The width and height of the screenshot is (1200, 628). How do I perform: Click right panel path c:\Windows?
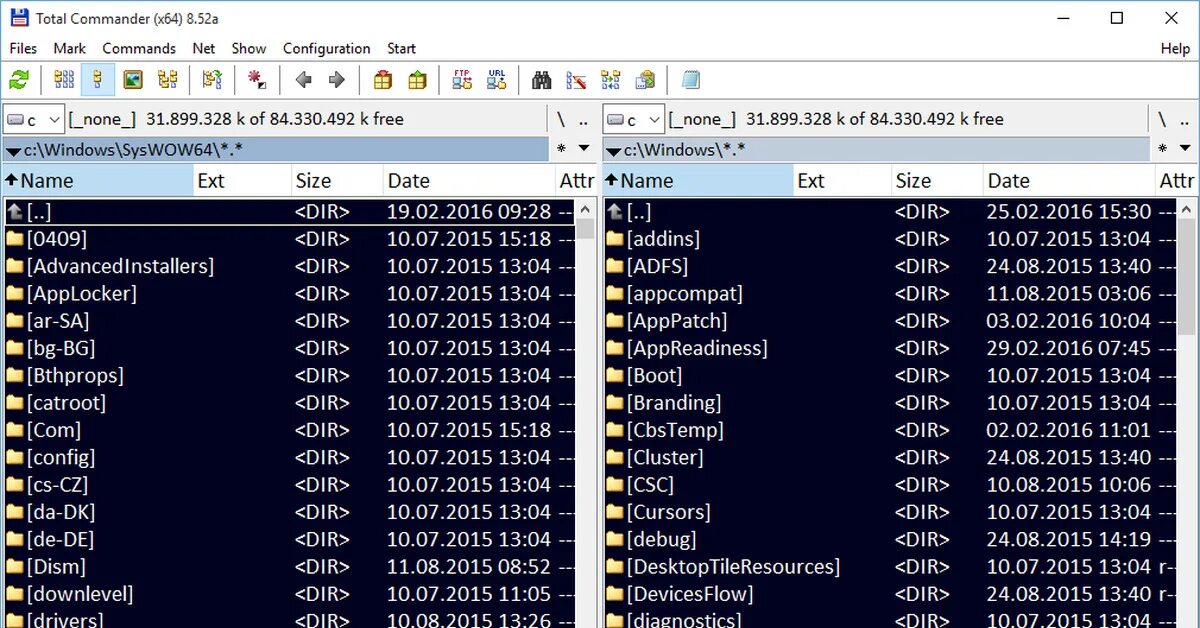pos(875,150)
